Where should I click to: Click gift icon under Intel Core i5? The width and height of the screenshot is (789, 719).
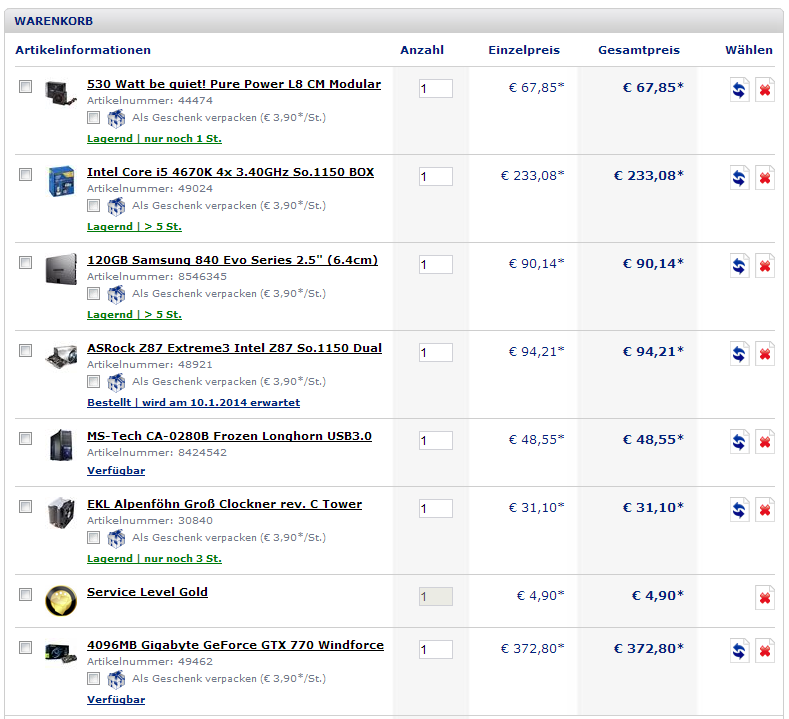point(116,207)
